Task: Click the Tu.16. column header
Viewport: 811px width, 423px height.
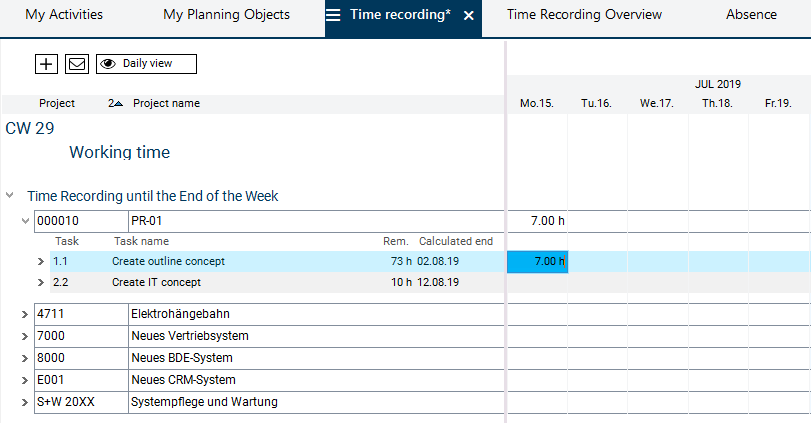Action: (x=596, y=104)
